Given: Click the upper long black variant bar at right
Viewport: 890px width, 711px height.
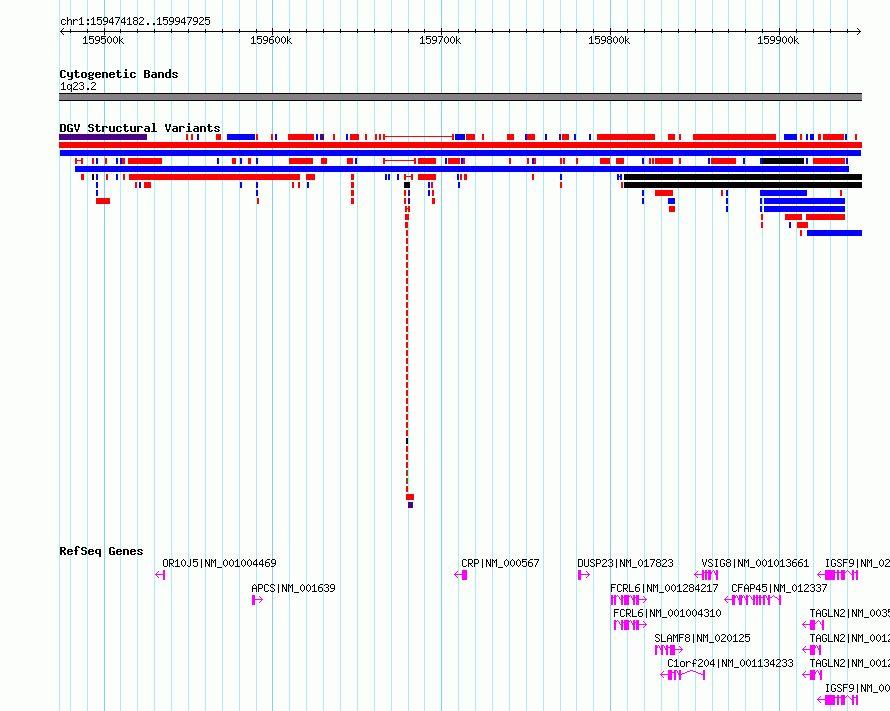Looking at the screenshot, I should click(x=742, y=177).
